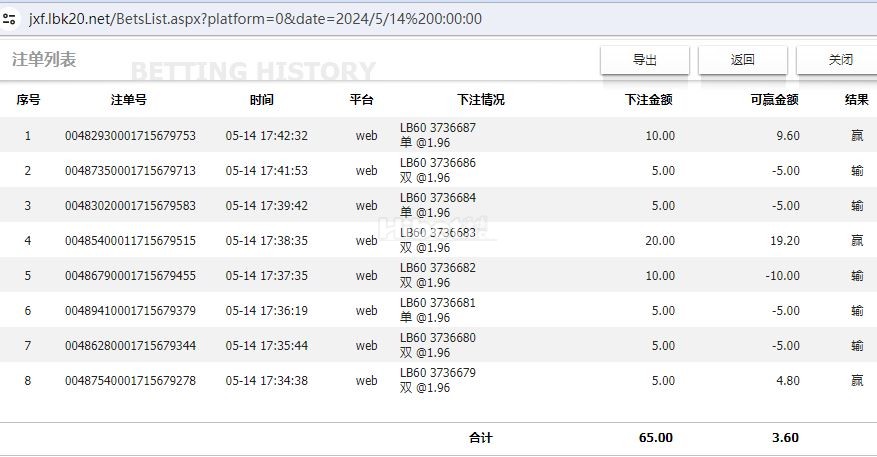Viewport: 877px width, 457px height.
Task: Select order number 00487540001715679278
Action: pyautogui.click(x=130, y=380)
